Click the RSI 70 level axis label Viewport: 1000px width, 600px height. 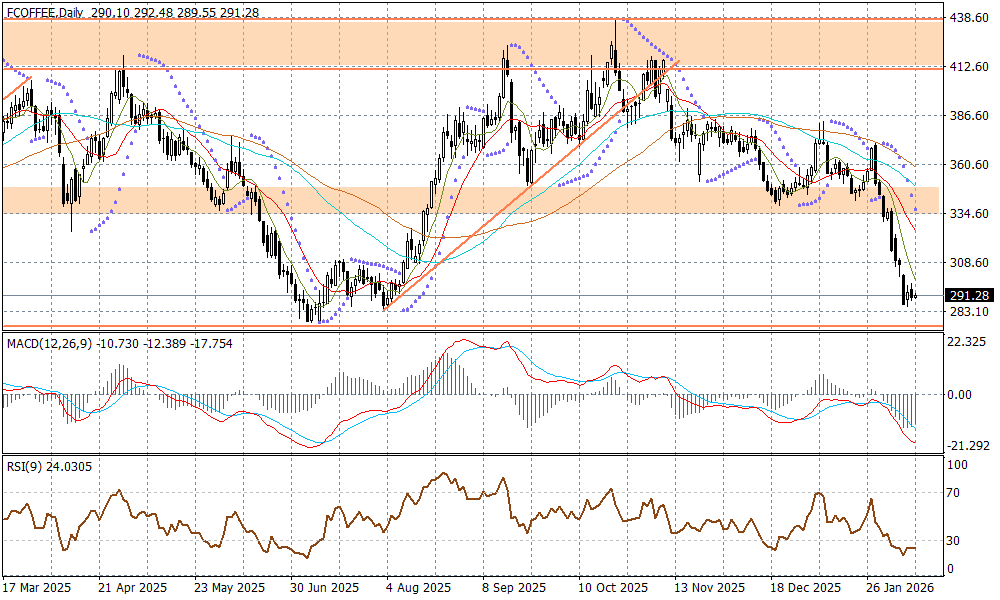click(x=955, y=493)
